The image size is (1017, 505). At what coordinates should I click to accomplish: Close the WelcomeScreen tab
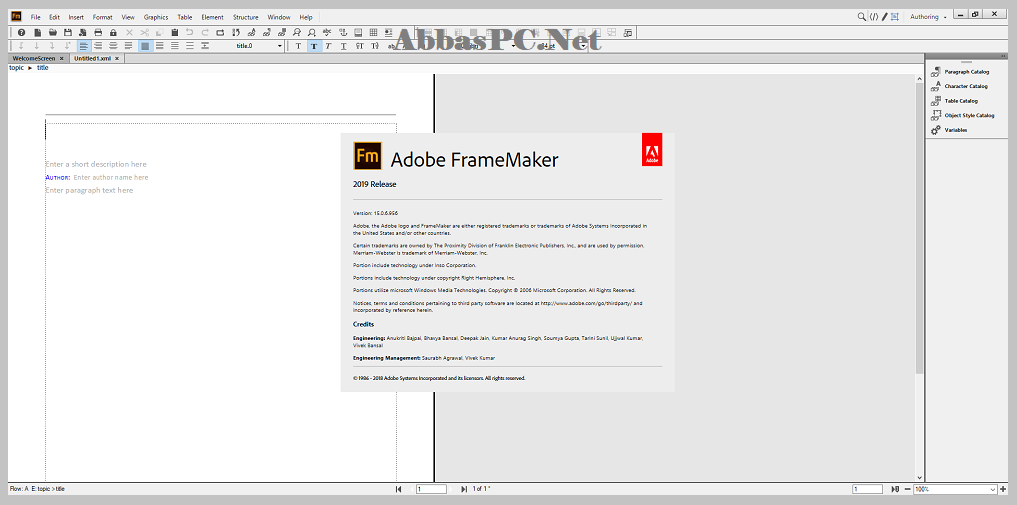coord(62,58)
